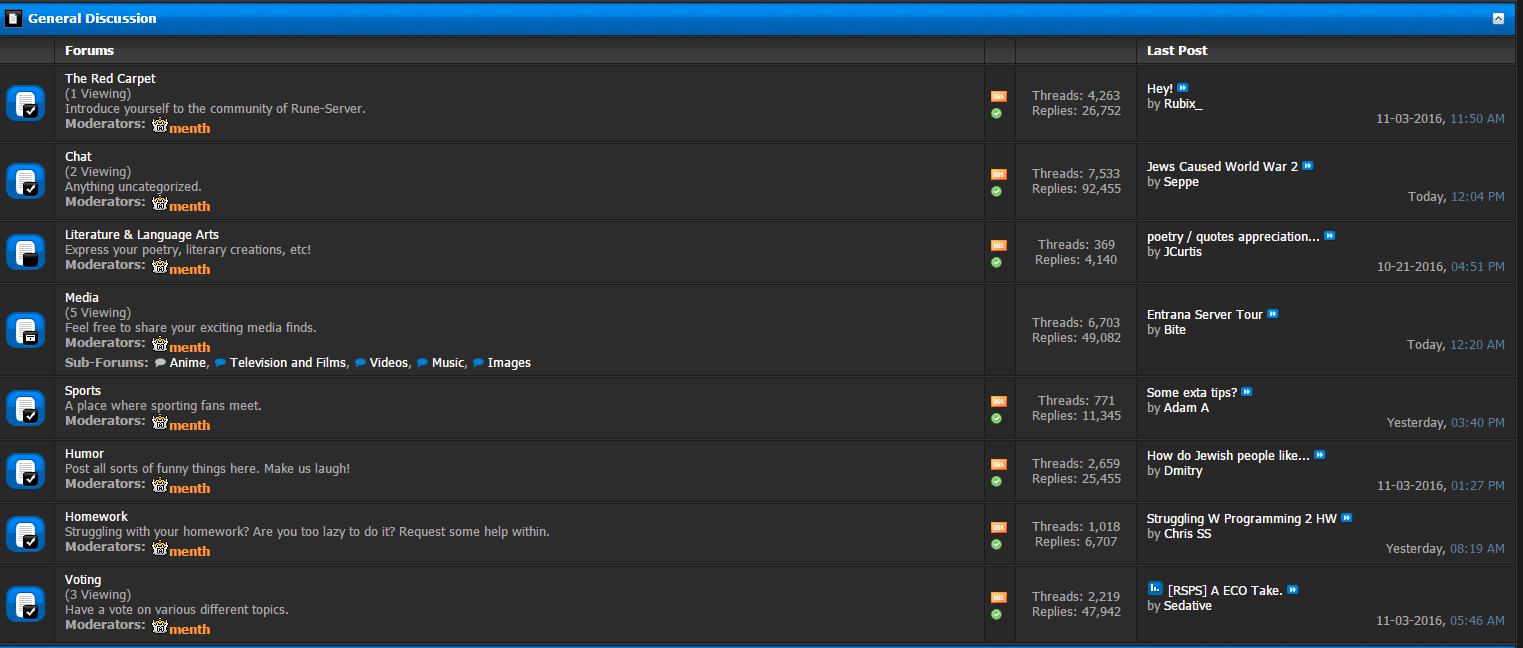Open the Music sub-forum
Image resolution: width=1523 pixels, height=648 pixels.
448,363
